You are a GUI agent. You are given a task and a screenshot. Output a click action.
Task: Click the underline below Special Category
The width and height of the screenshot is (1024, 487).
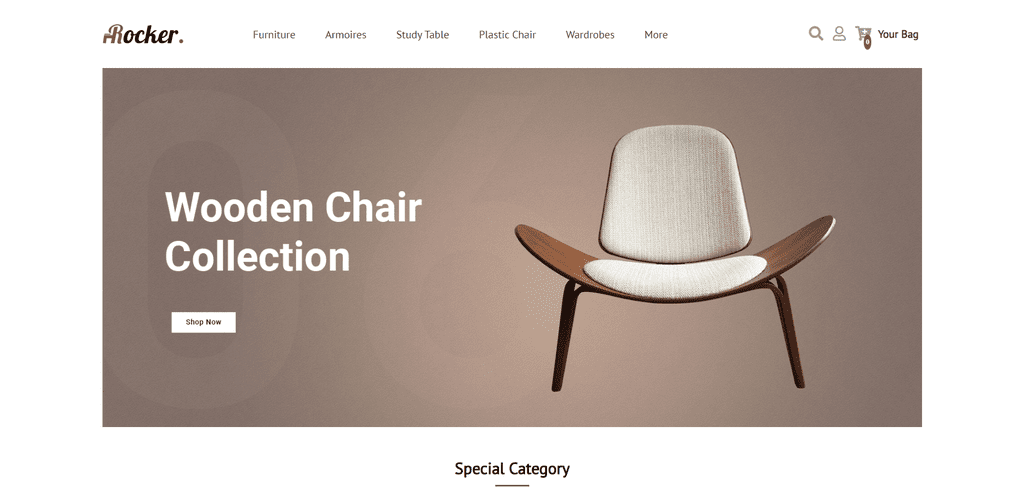512,485
